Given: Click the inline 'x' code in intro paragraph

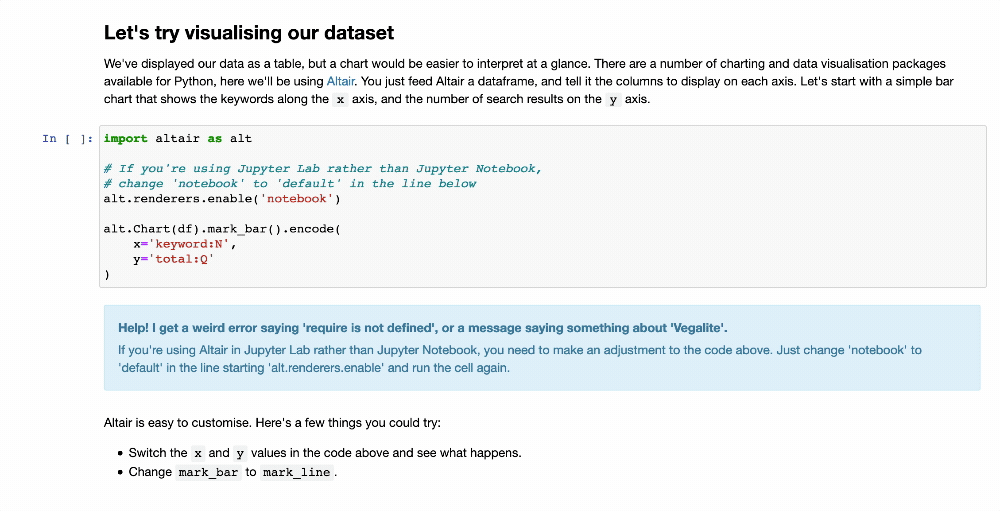Looking at the screenshot, I should (x=341, y=100).
